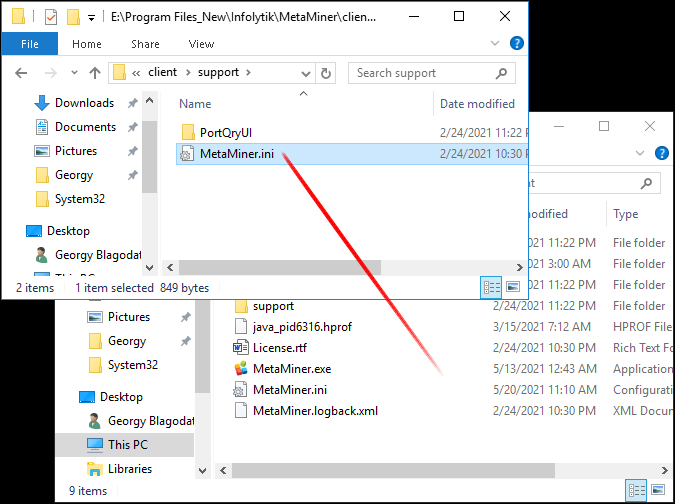Go up one folder level
The image size is (675, 504).
(x=95, y=73)
